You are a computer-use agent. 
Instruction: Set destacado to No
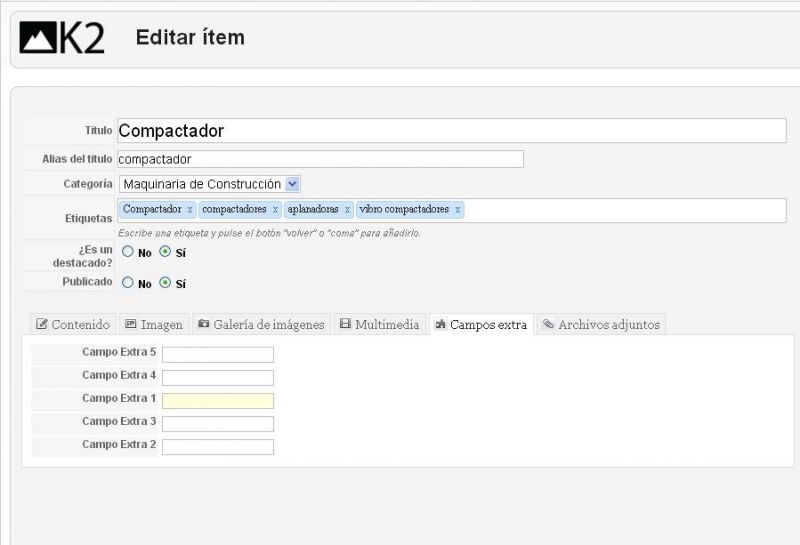coord(128,252)
